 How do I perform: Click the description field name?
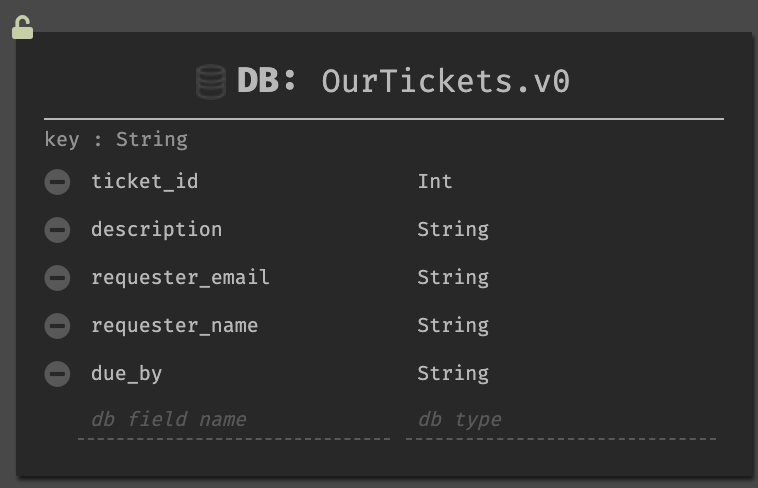tap(157, 230)
